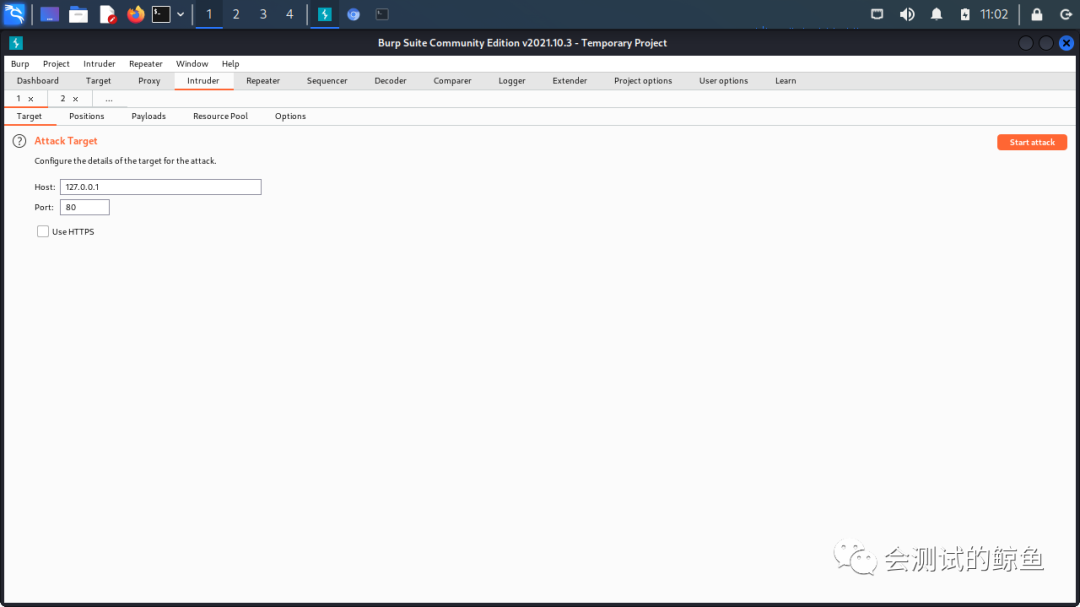Switch to the Dashboard tab
The width and height of the screenshot is (1080, 607).
(37, 81)
